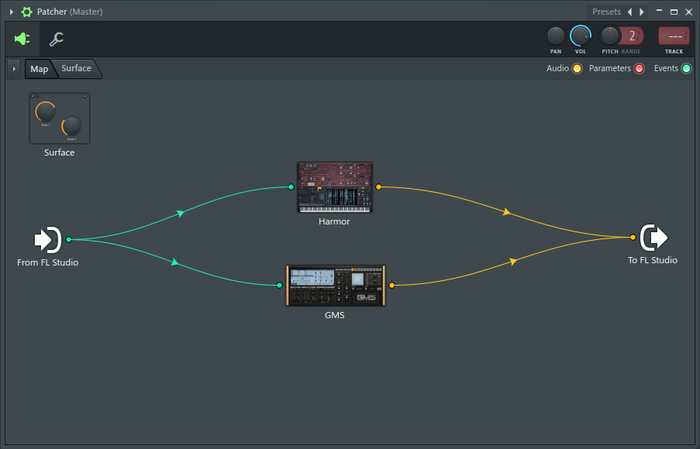Screen dimensions: 700x449
Task: Expand the arrow left of Map tab
Action: (x=14, y=69)
